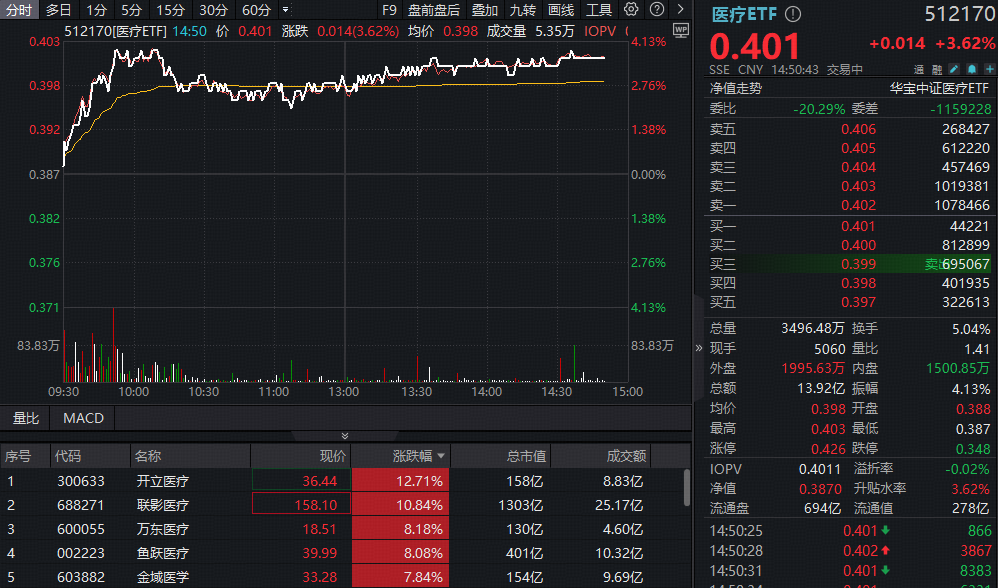Image resolution: width=998 pixels, height=588 pixels.
Task: Toggle the 叠加 overlay mode
Action: tap(484, 9)
